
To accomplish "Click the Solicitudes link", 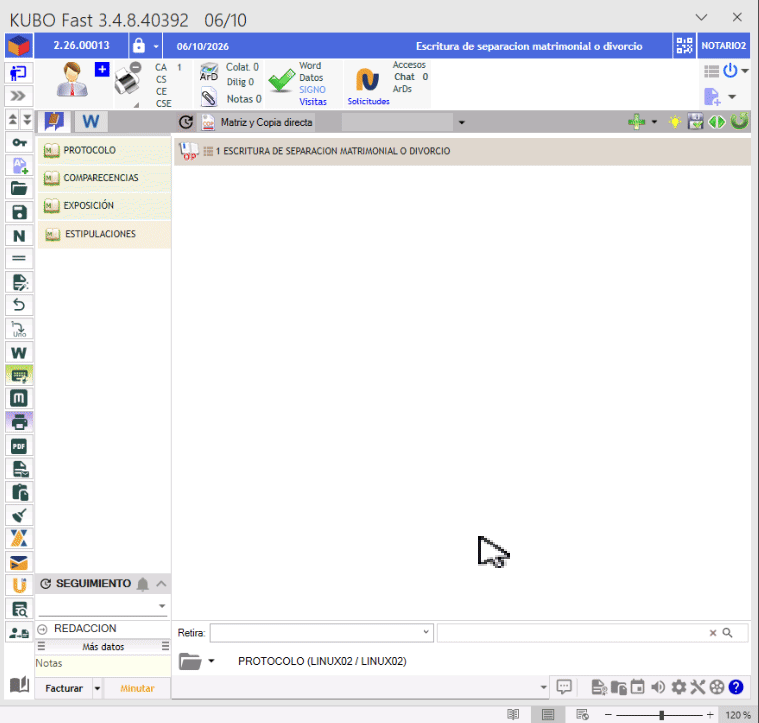I will pyautogui.click(x=368, y=101).
